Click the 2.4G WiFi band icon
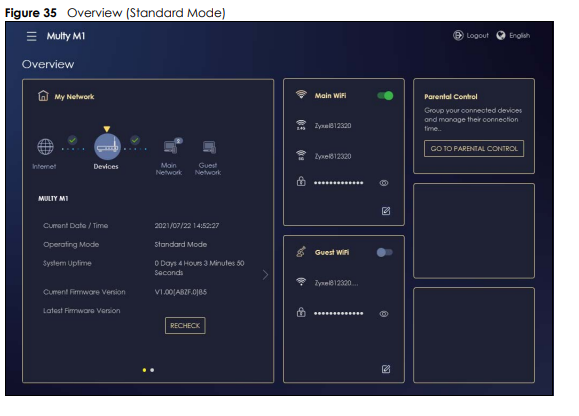Image resolution: width=579 pixels, height=416 pixels. coord(301,125)
